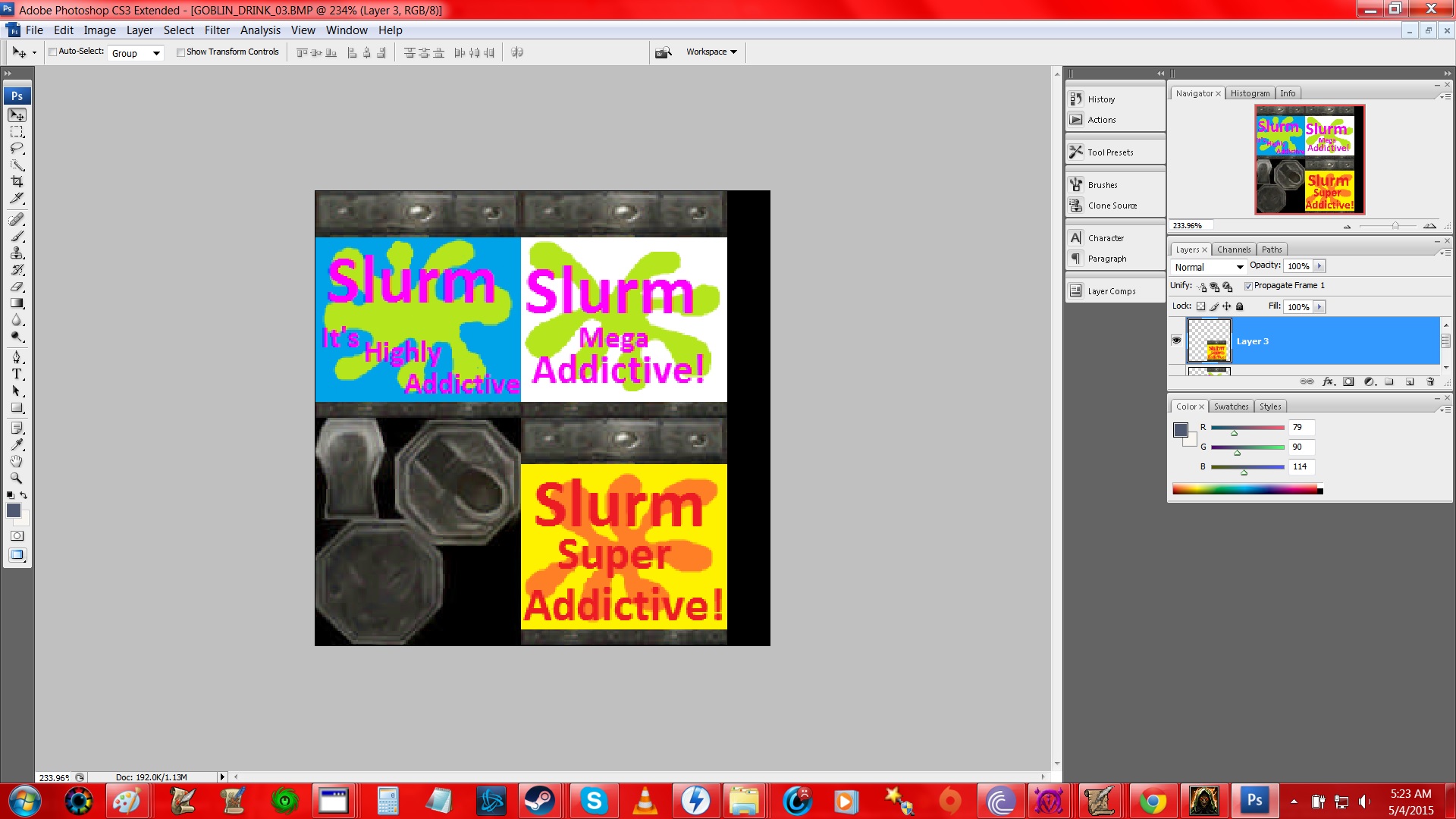Enable Show Transform Controls checkbox
This screenshot has height=819, width=1456.
[x=180, y=52]
